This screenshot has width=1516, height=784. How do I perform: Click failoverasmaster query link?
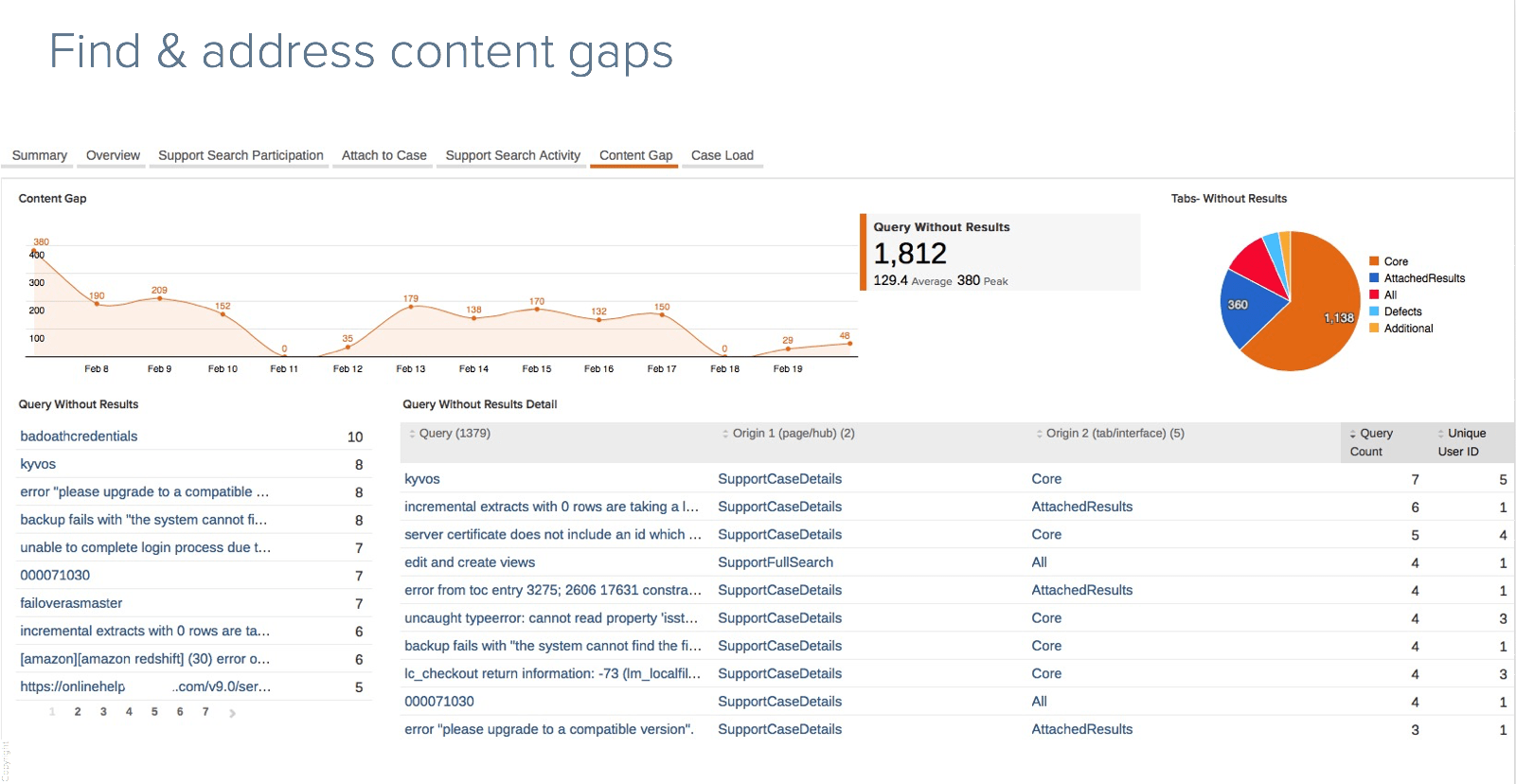point(71,603)
